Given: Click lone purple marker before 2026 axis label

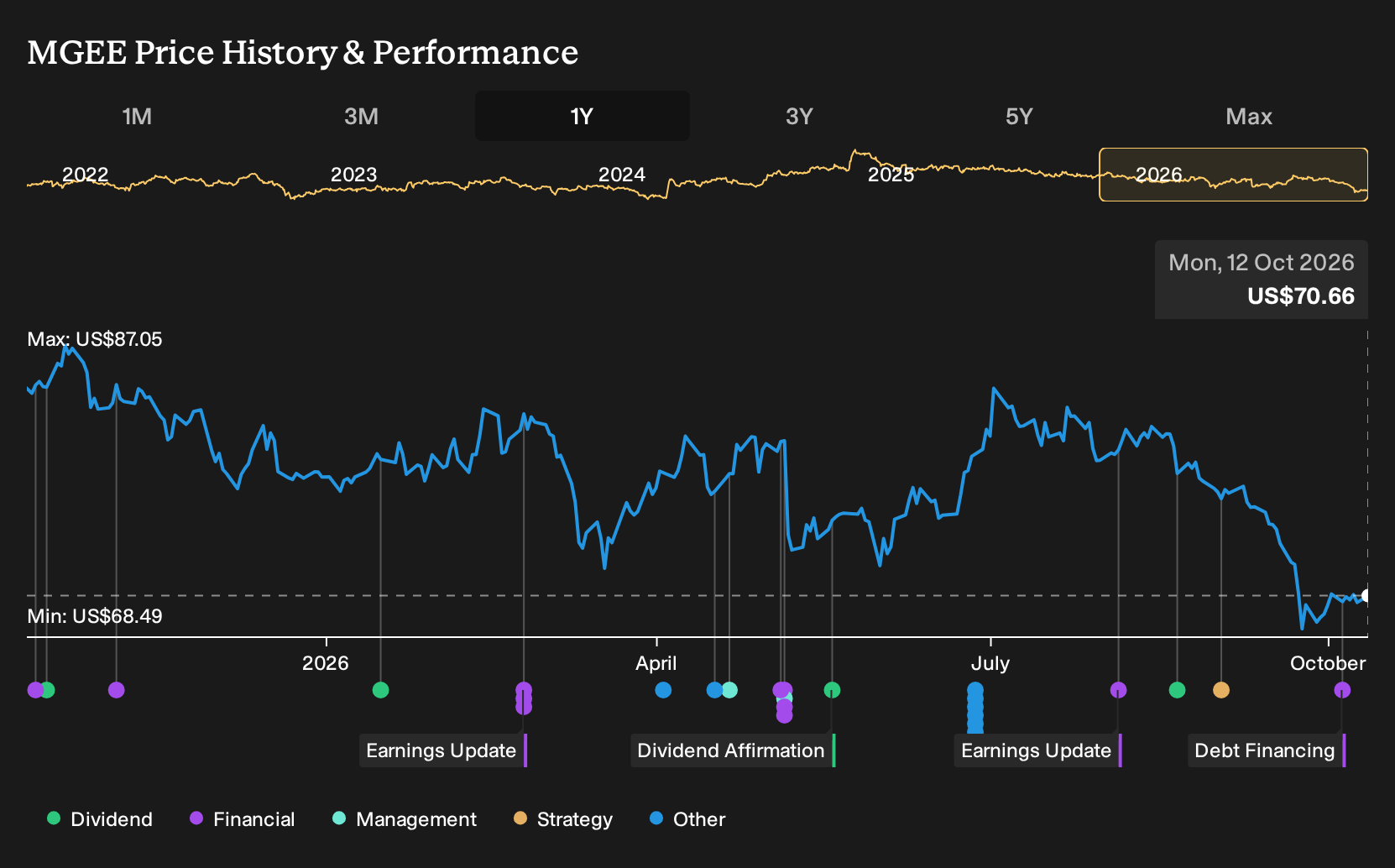Looking at the screenshot, I should coord(117,690).
